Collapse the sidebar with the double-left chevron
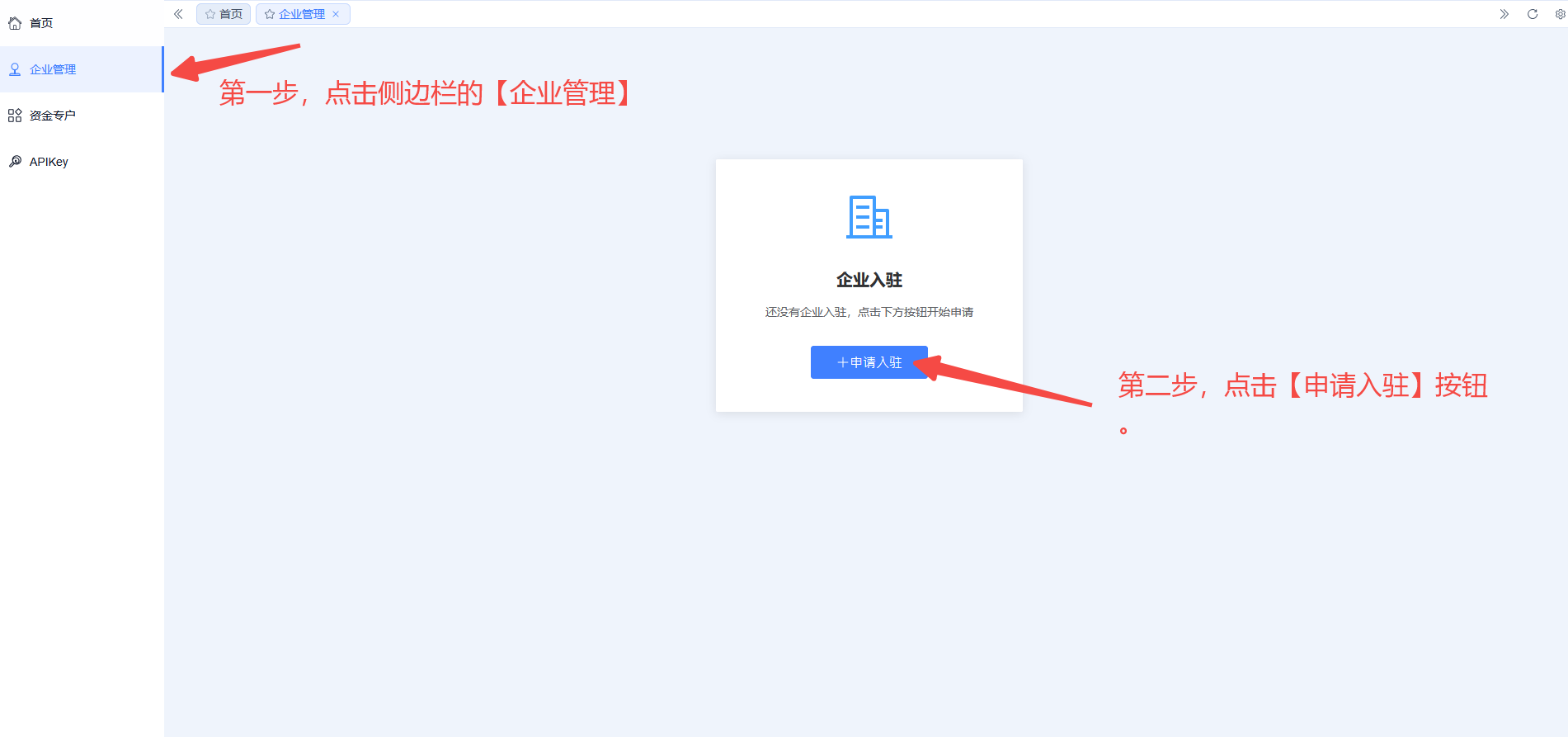 click(x=178, y=14)
